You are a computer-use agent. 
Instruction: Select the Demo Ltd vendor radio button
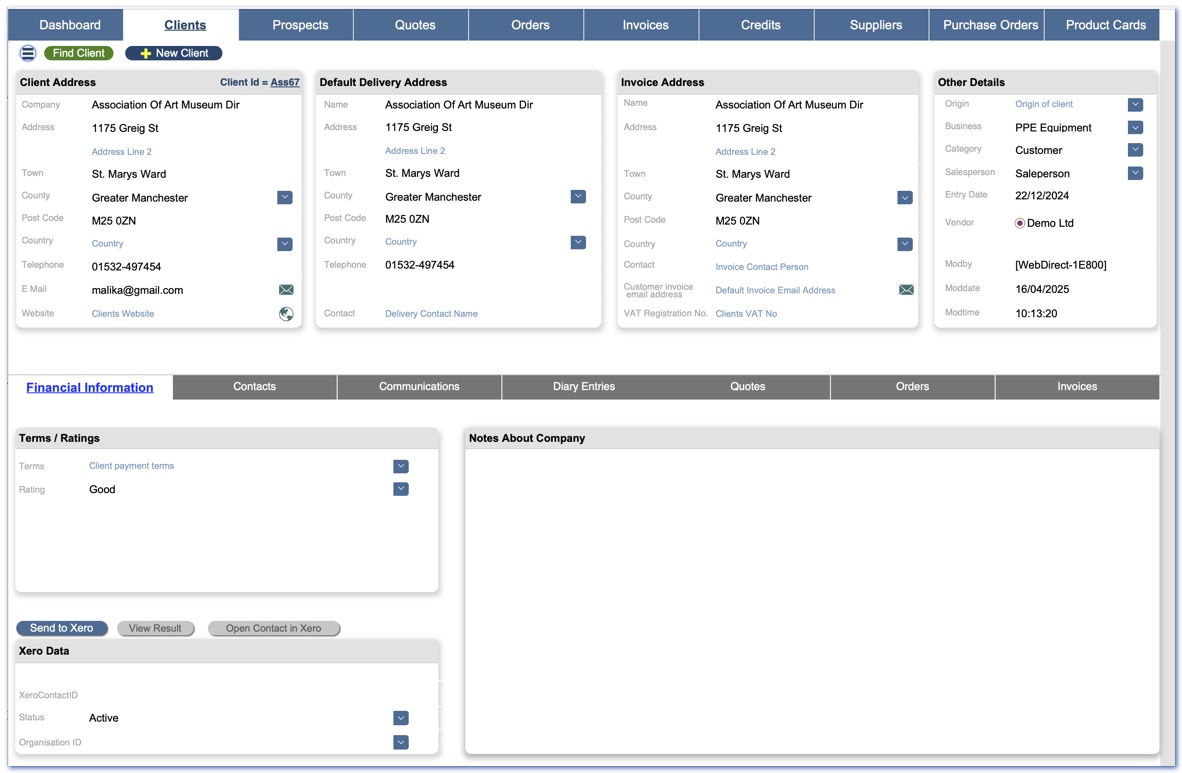(1020, 223)
